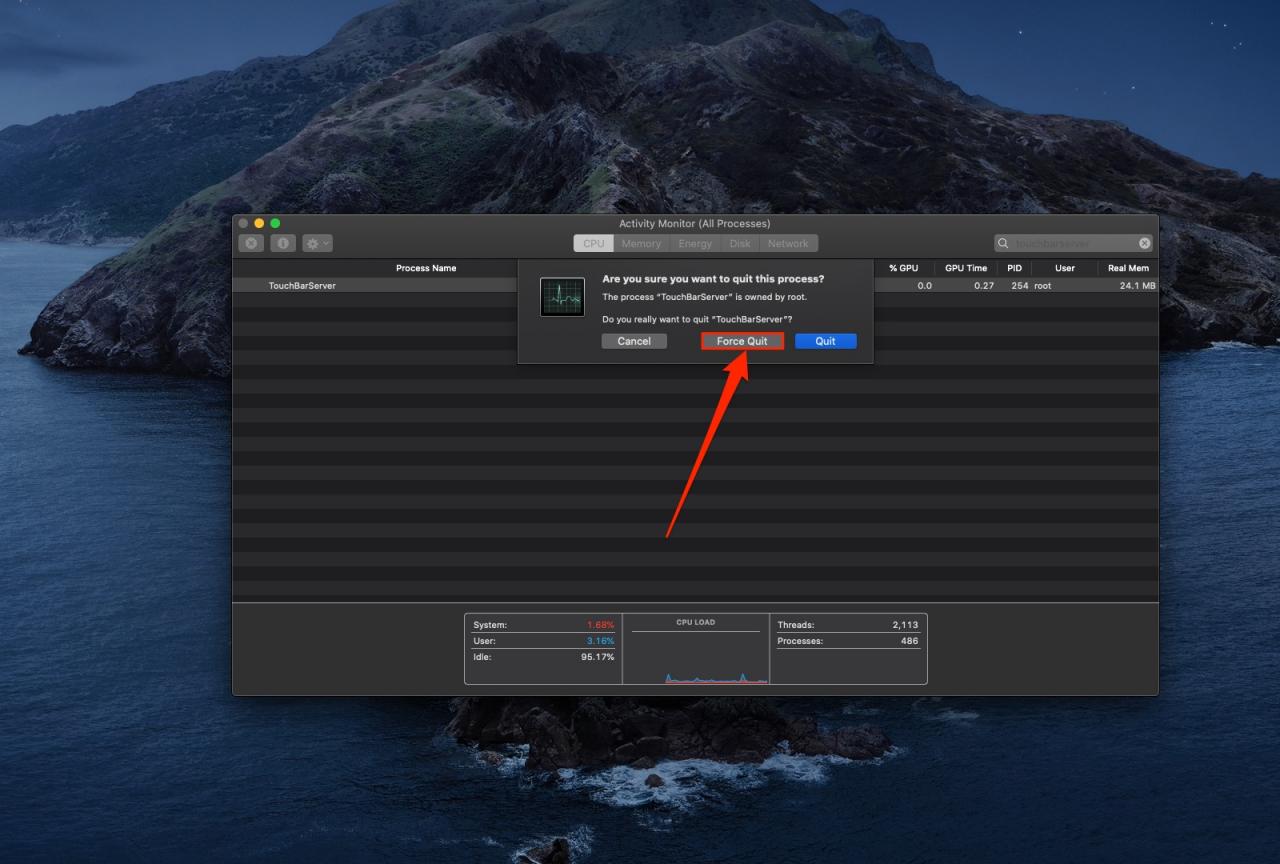
Task: Click the PID value 254
Action: pyautogui.click(x=1019, y=286)
